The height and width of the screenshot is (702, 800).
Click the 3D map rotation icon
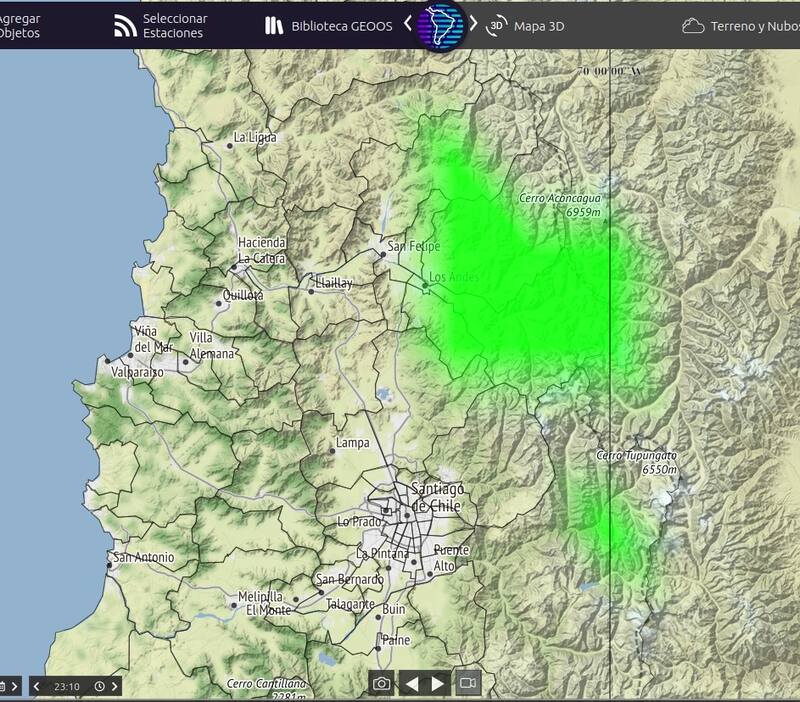[x=496, y=27]
